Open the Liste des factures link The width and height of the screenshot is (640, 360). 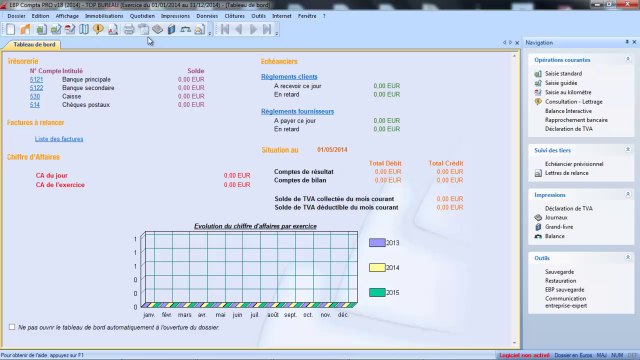pos(59,139)
